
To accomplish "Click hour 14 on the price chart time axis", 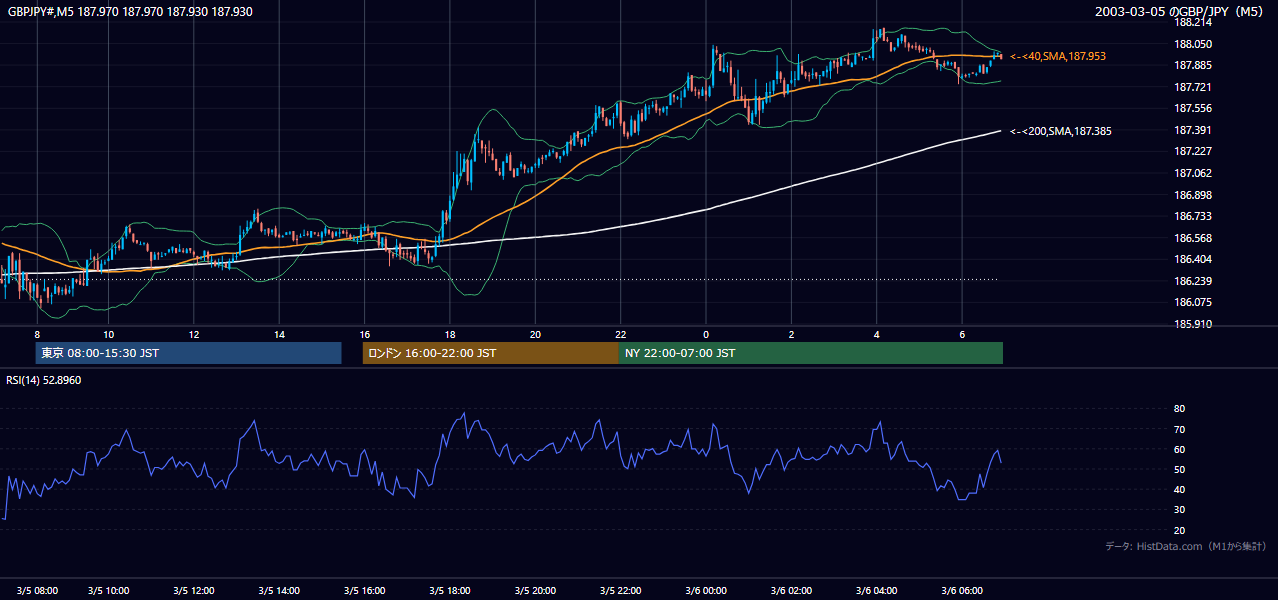I will pos(279,335).
